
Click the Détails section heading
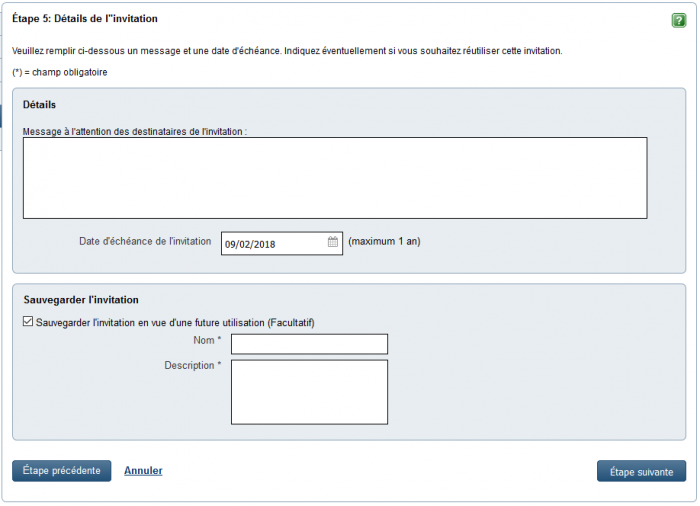click(39, 105)
